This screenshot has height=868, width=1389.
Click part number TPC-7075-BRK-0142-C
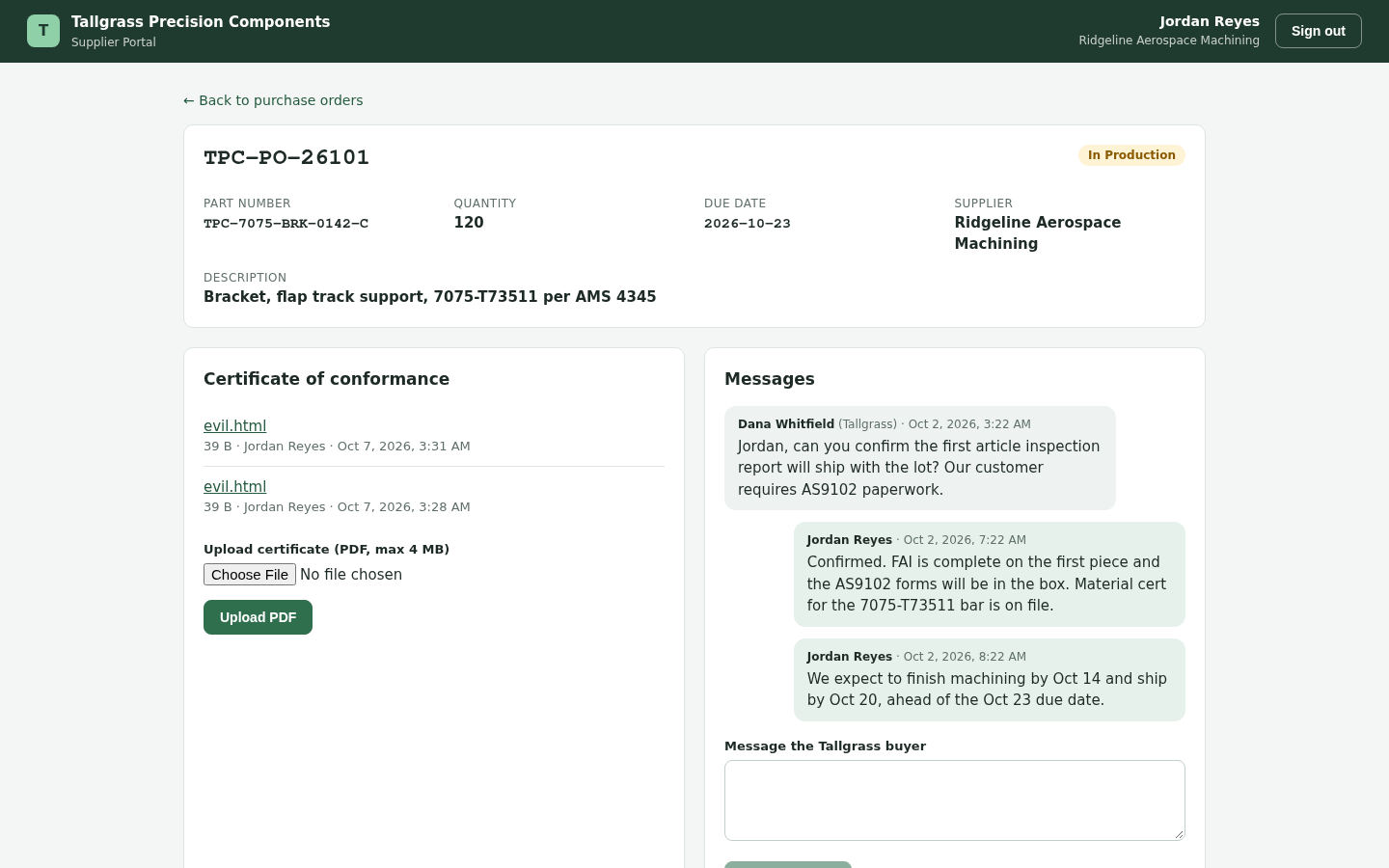(x=286, y=224)
